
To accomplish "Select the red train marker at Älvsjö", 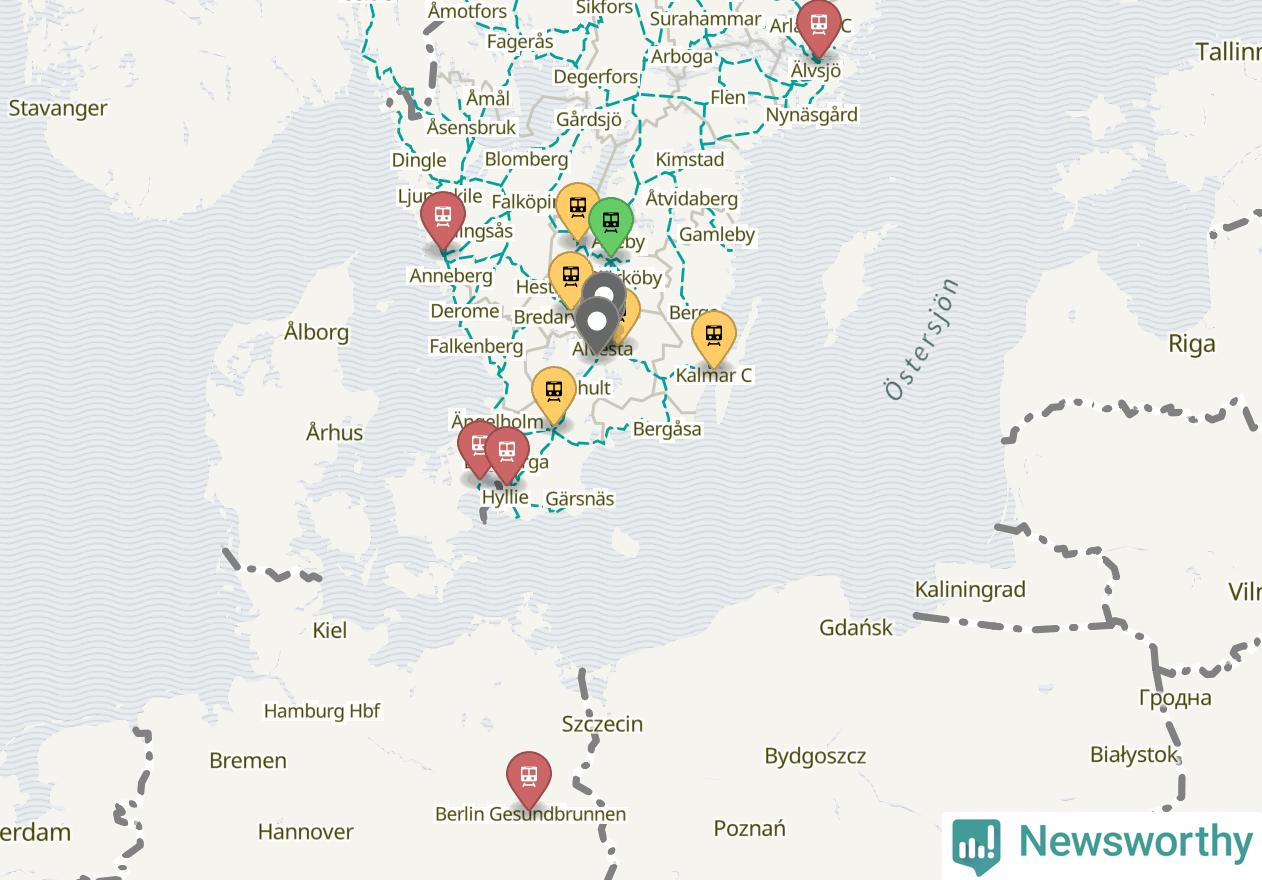I will click(818, 28).
